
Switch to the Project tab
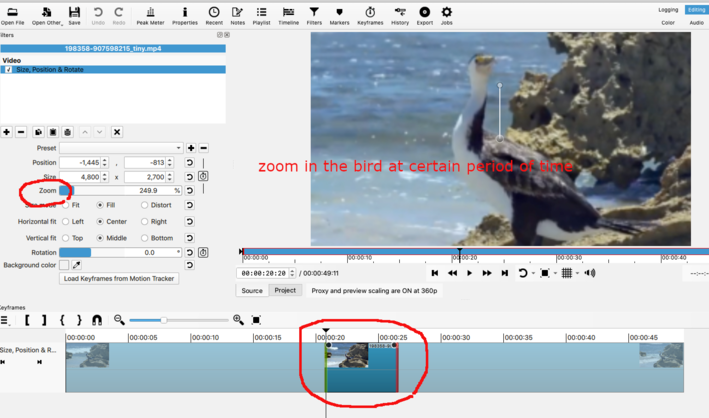pos(285,291)
